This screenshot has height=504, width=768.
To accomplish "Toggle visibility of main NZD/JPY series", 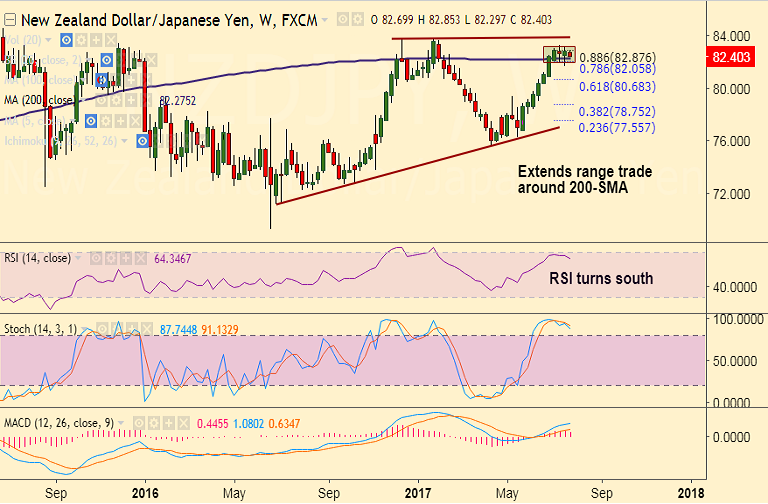I will 343,20.
